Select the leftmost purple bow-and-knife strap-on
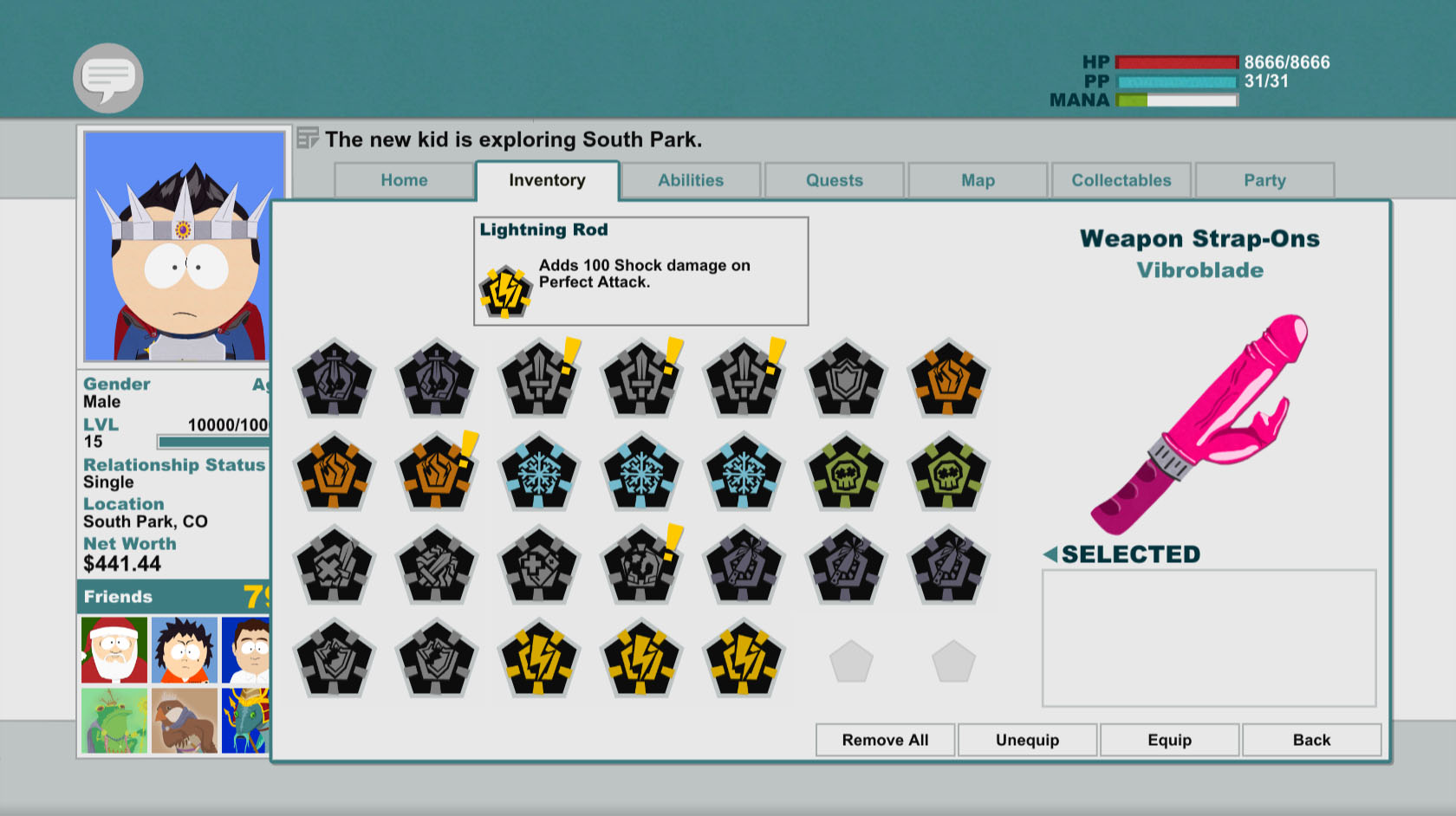 coord(744,566)
